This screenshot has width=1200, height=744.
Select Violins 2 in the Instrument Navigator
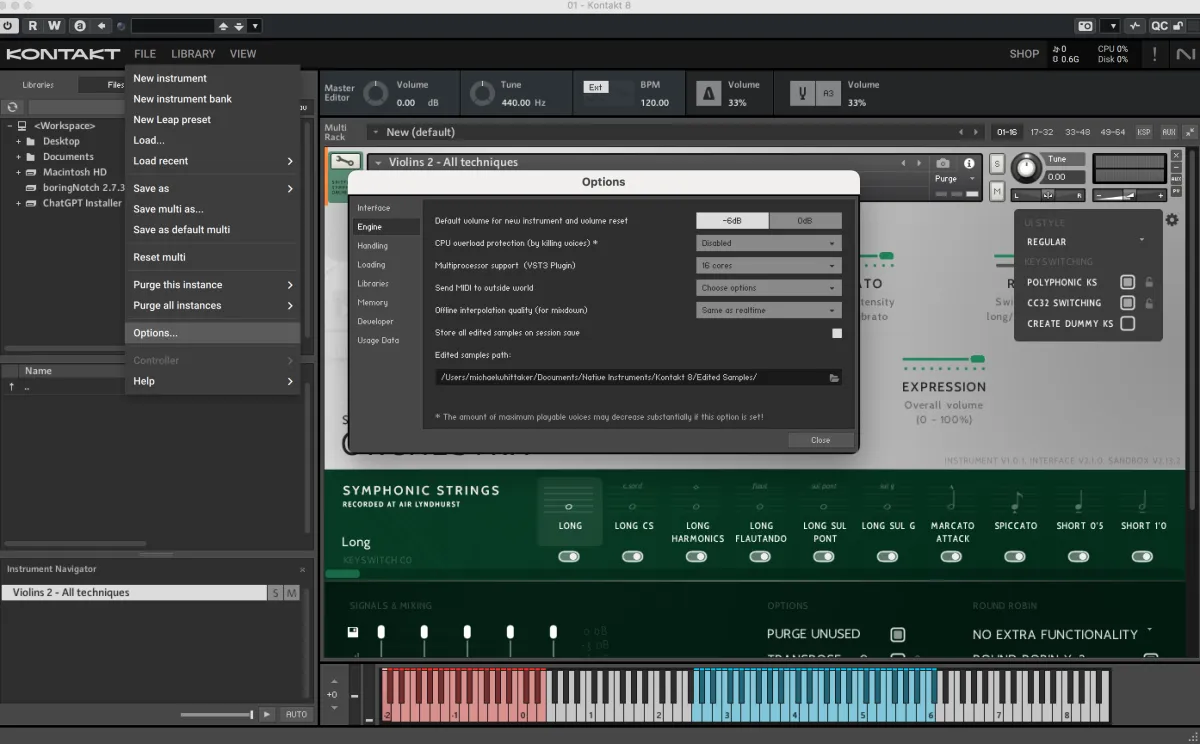pyautogui.click(x=134, y=593)
